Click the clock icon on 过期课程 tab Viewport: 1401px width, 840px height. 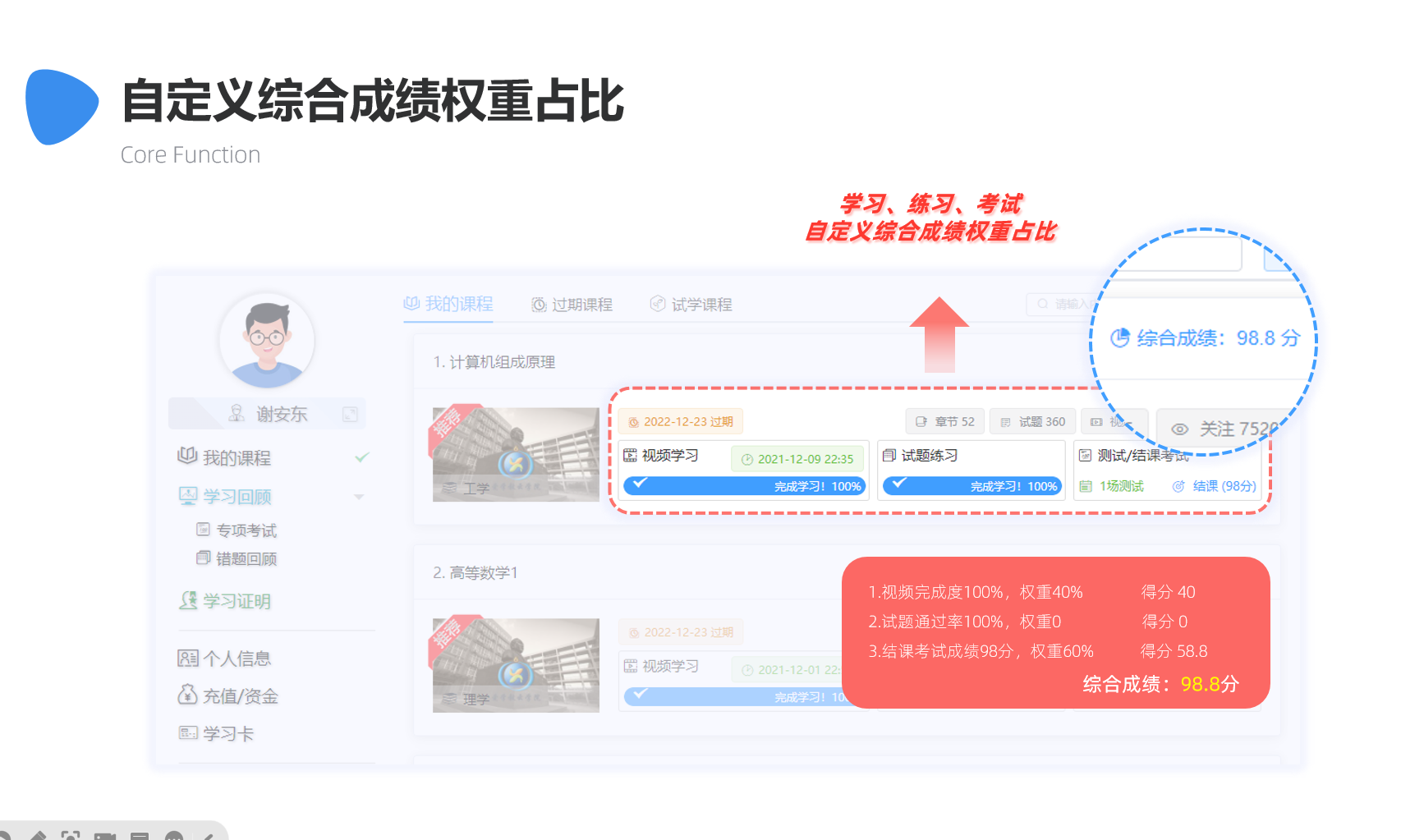(x=539, y=305)
